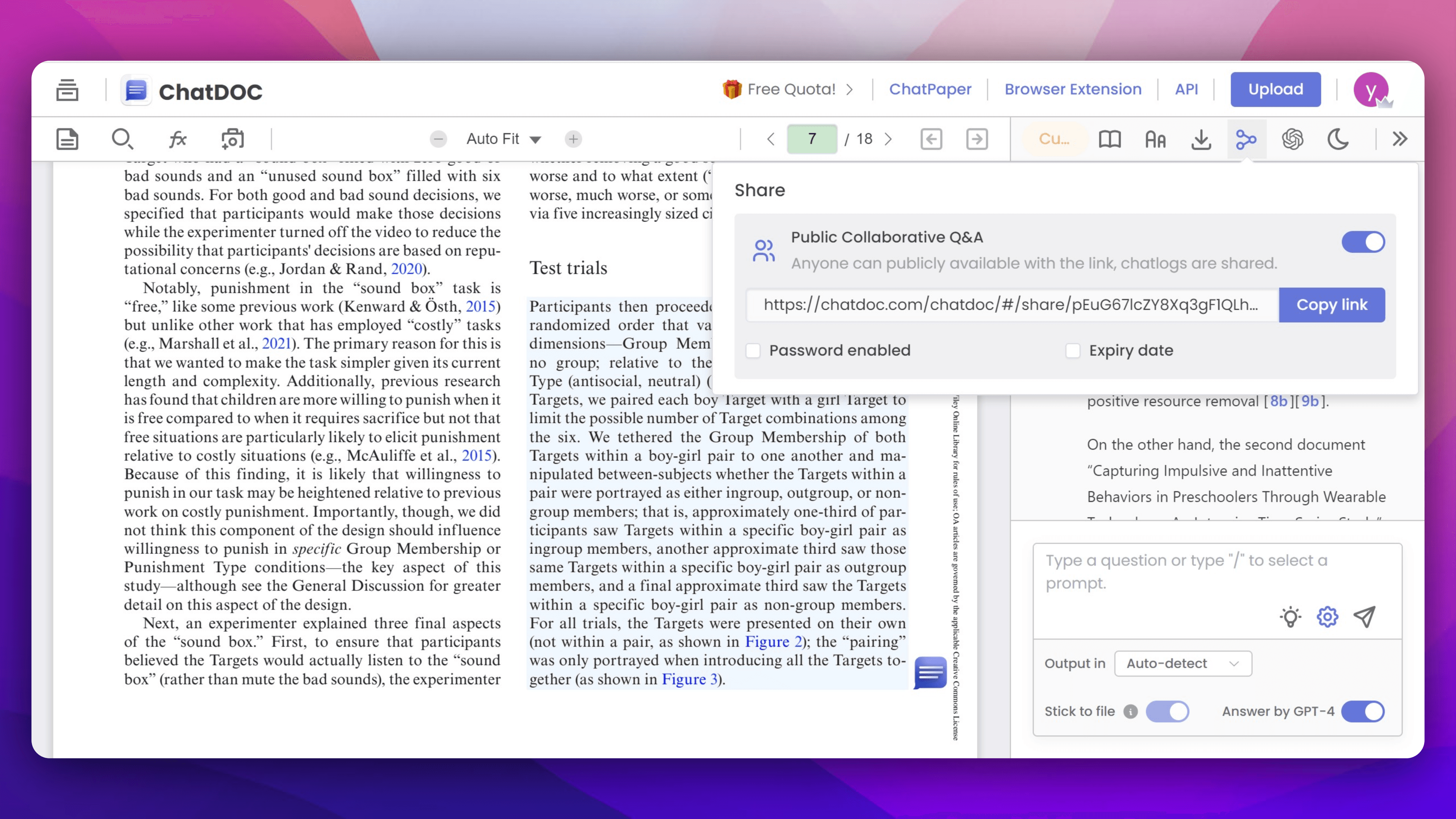Collapse panel with double chevron arrow
The height and width of the screenshot is (819, 1456).
(x=1400, y=138)
